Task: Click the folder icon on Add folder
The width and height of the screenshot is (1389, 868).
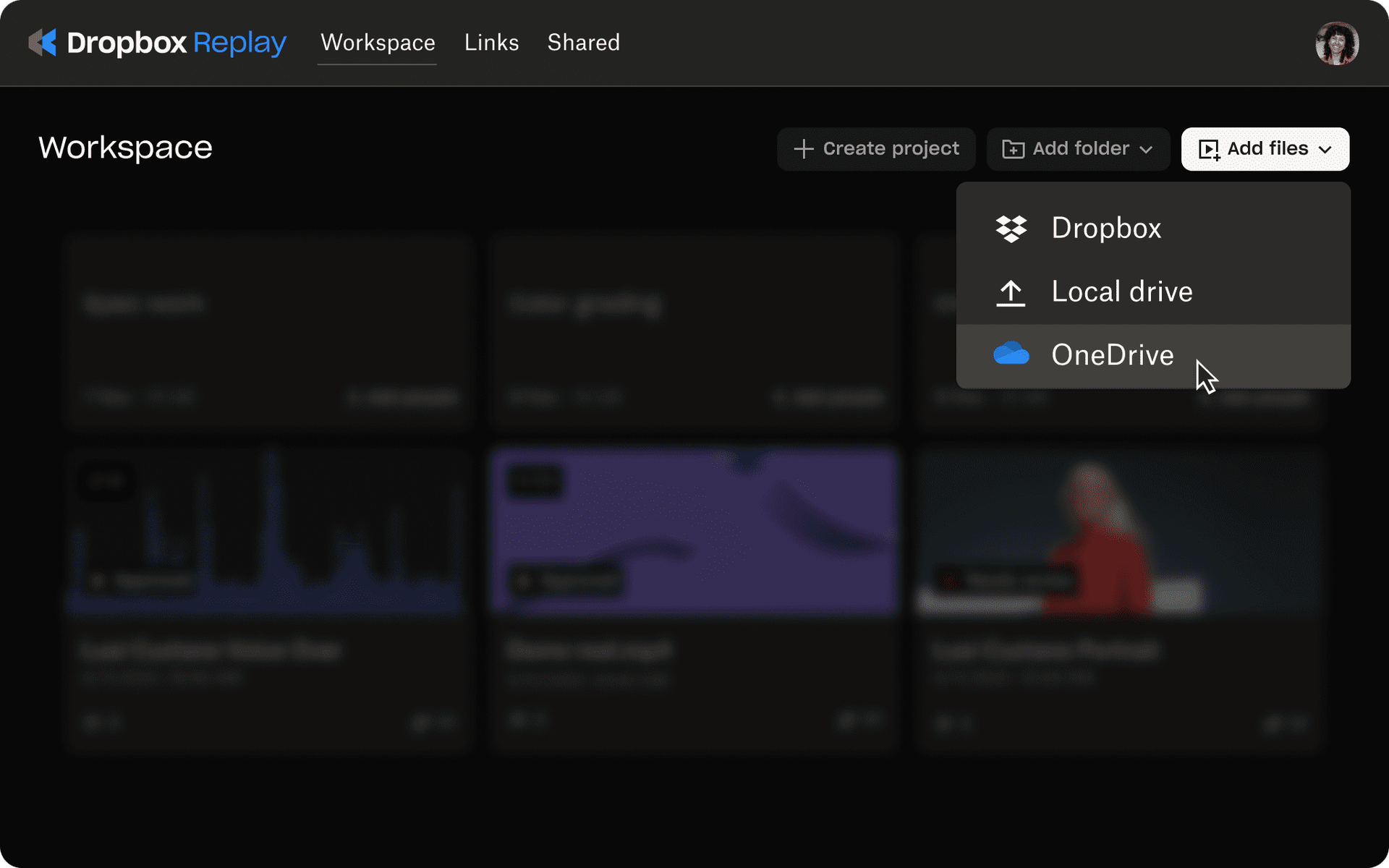Action: [x=1014, y=149]
